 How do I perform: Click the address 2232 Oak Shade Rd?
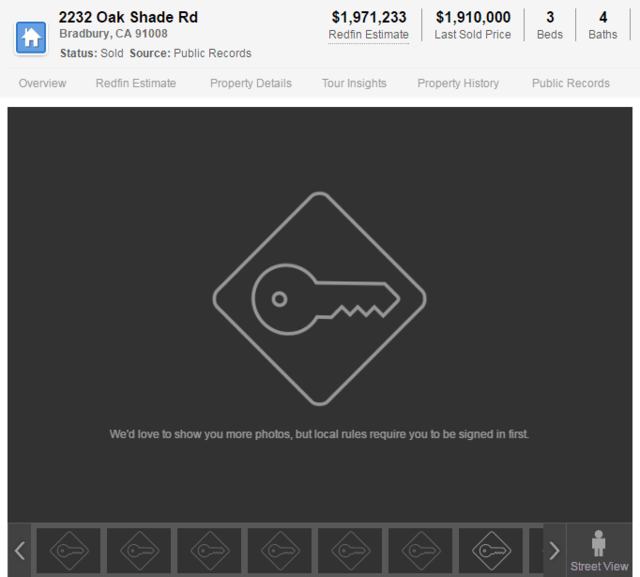click(128, 17)
